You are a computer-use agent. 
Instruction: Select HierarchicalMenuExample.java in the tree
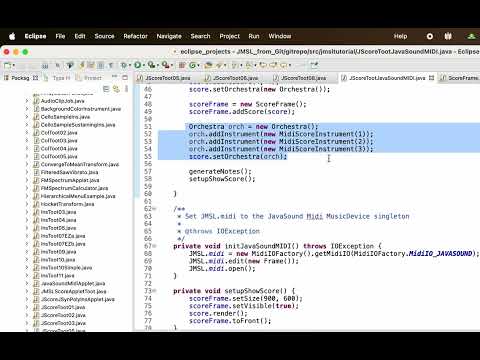[78, 196]
